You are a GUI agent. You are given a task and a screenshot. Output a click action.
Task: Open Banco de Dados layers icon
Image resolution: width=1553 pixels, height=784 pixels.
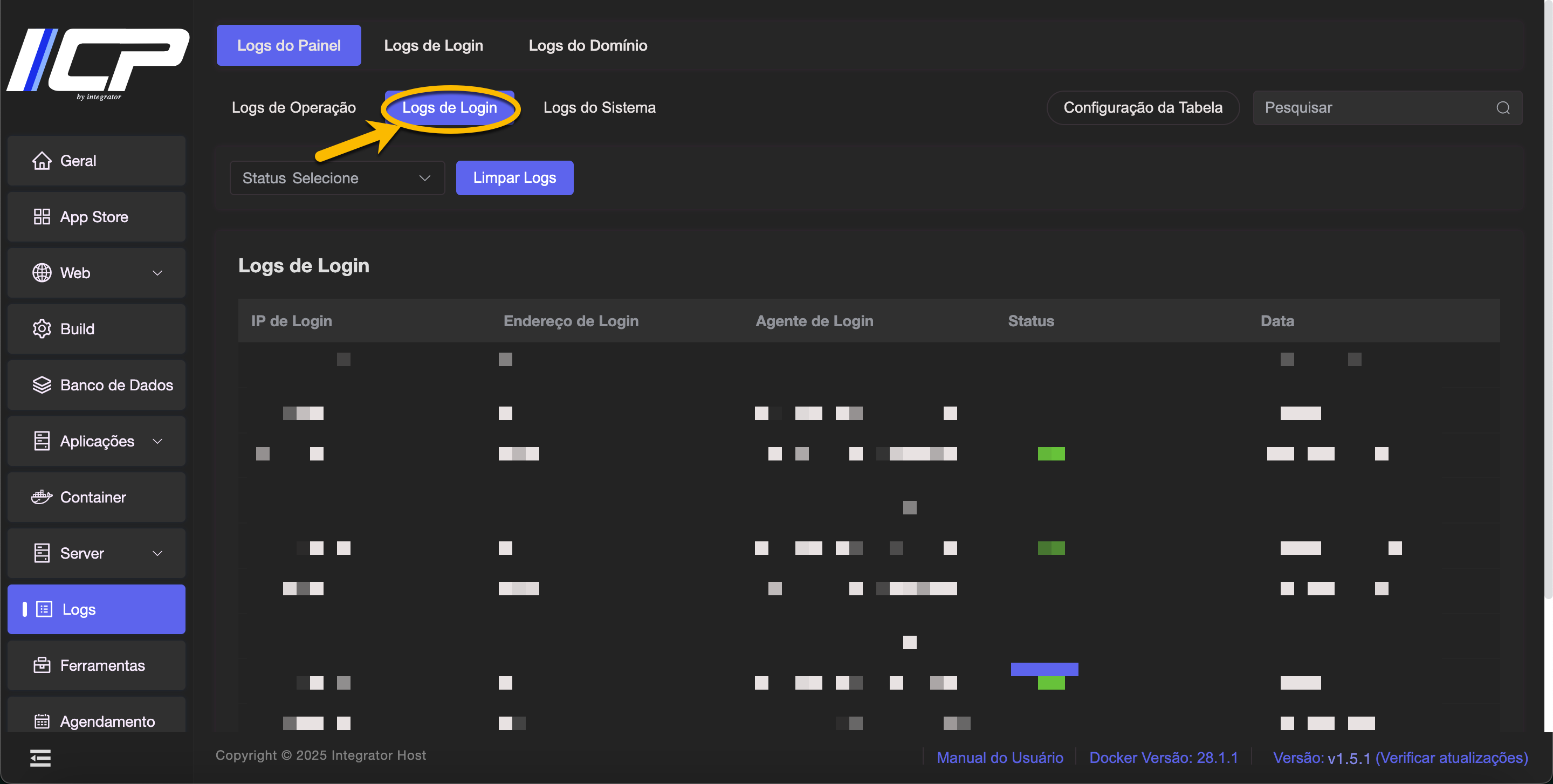42,385
